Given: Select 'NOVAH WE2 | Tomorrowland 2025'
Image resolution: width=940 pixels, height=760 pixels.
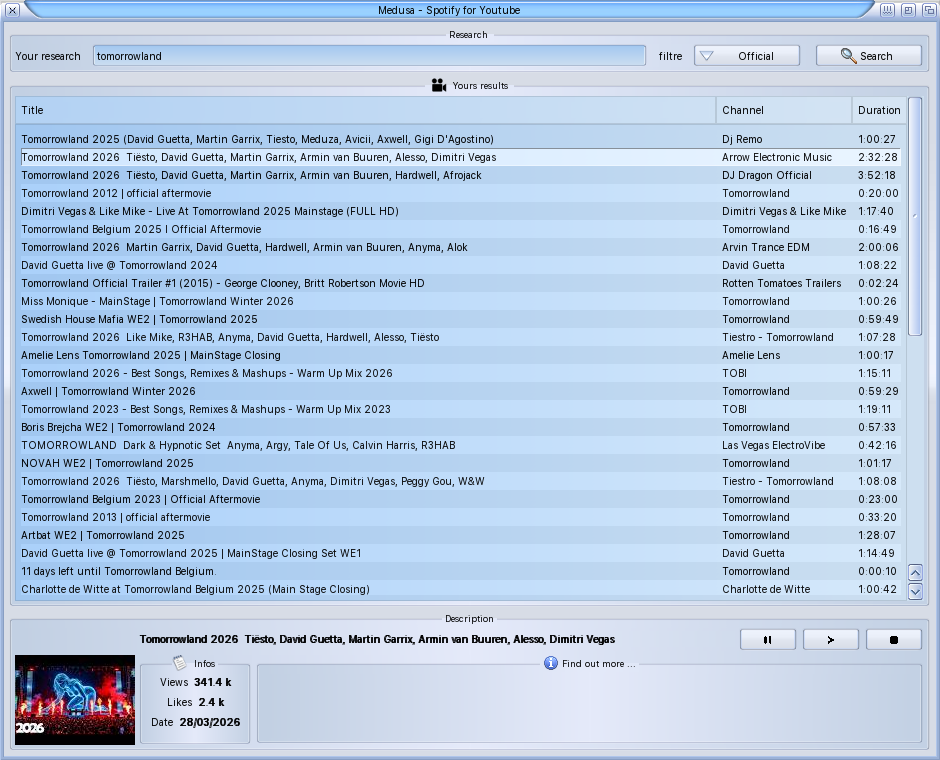Looking at the screenshot, I should (x=460, y=463).
